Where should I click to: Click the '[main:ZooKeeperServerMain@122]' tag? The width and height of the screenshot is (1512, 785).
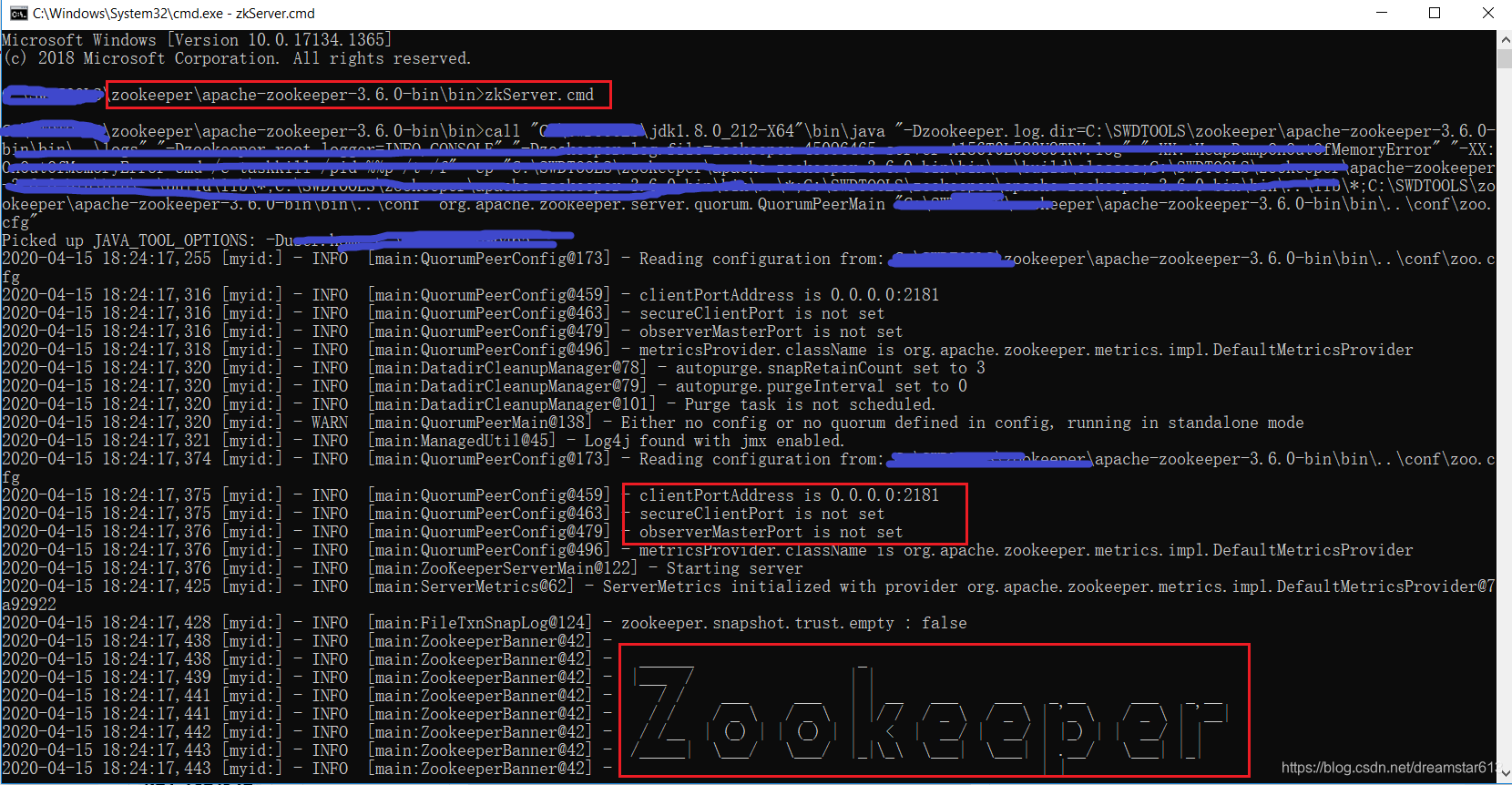[503, 568]
